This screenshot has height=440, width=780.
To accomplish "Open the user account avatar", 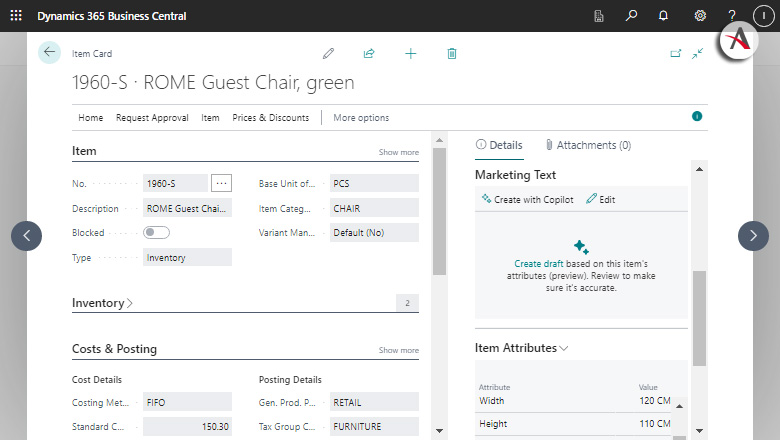I will click(764, 16).
